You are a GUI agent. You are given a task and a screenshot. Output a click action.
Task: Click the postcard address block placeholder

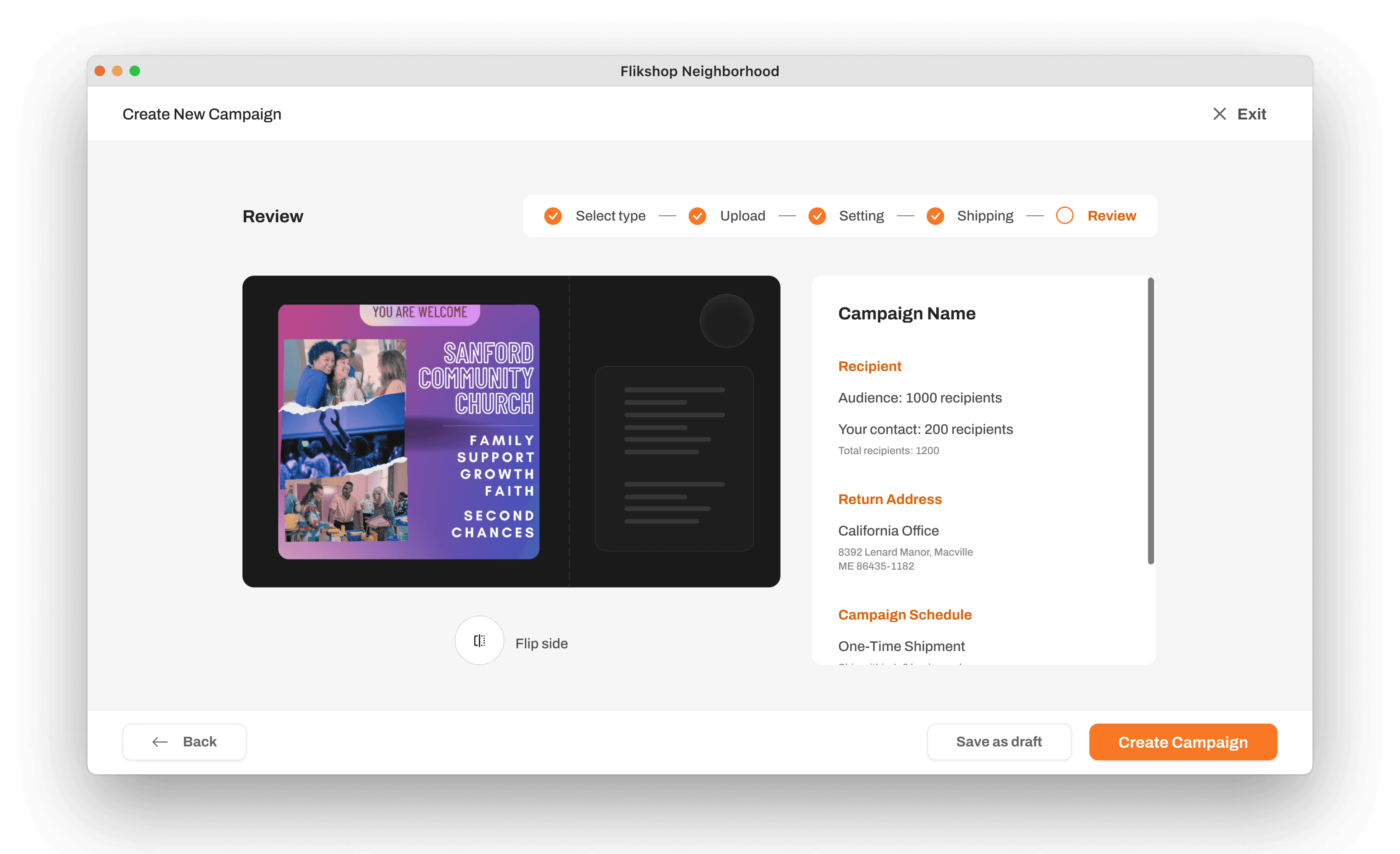[674, 458]
